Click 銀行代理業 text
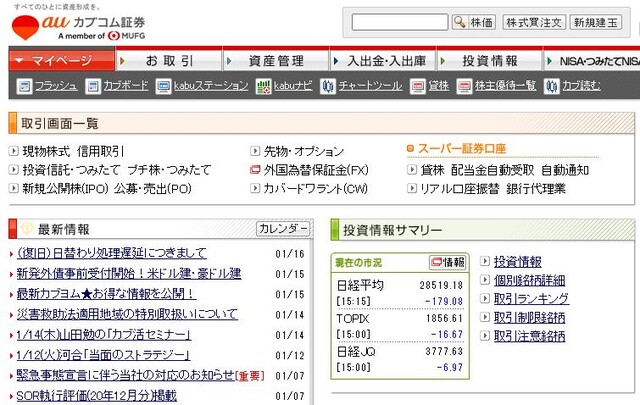The width and height of the screenshot is (640, 405). tap(536, 189)
